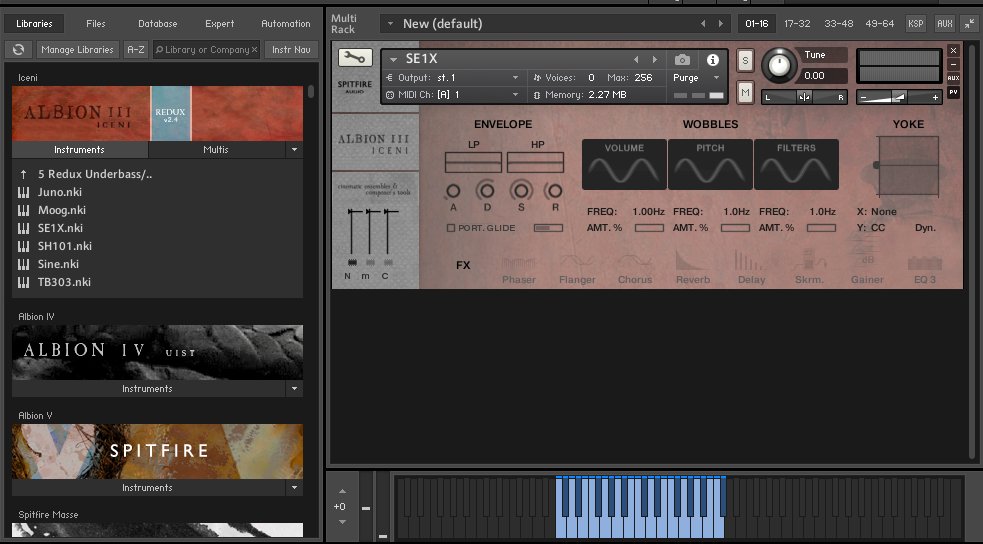
Task: Mute the SE1X instrument with M button
Action: click(x=745, y=93)
